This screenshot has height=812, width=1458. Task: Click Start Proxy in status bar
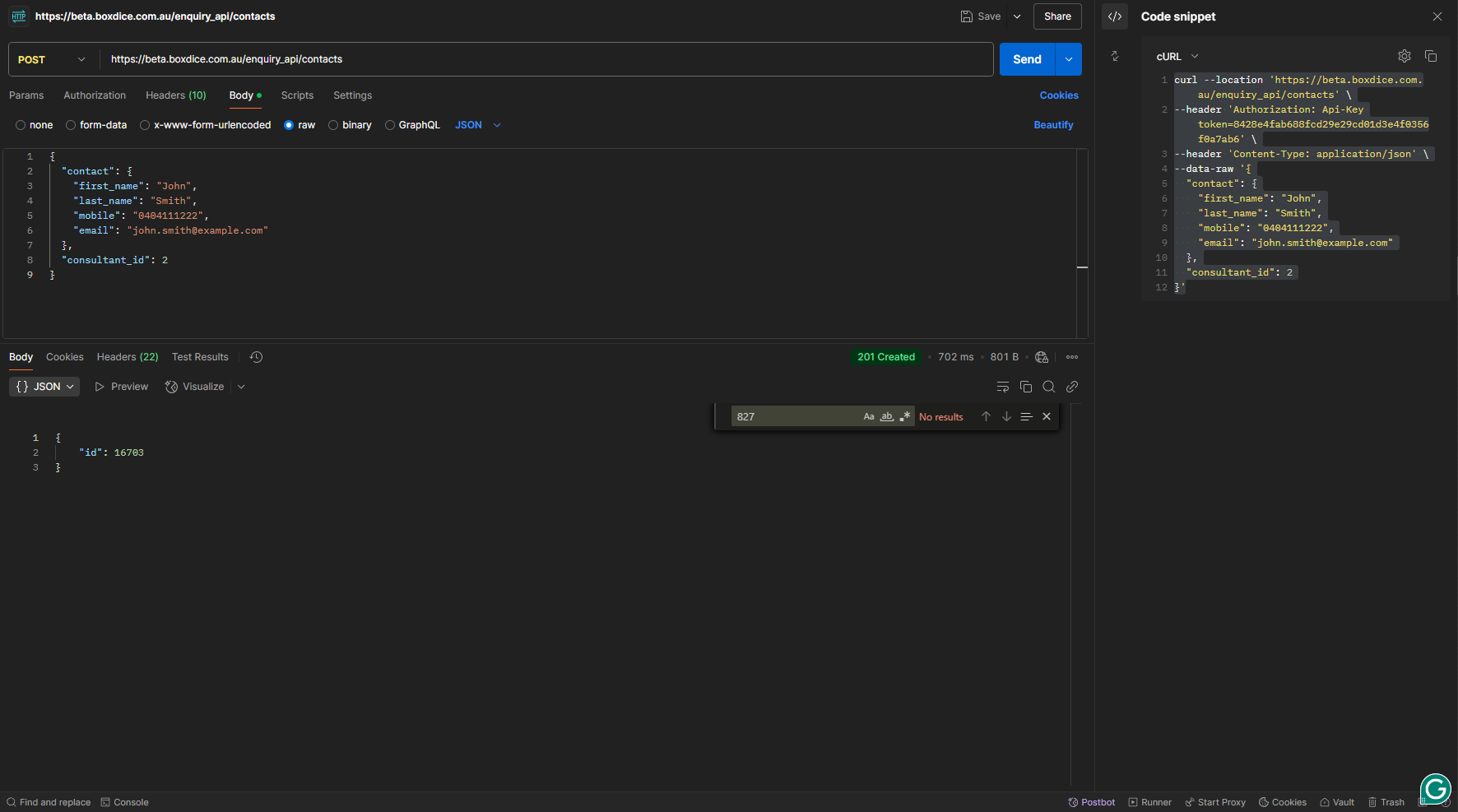click(1215, 802)
